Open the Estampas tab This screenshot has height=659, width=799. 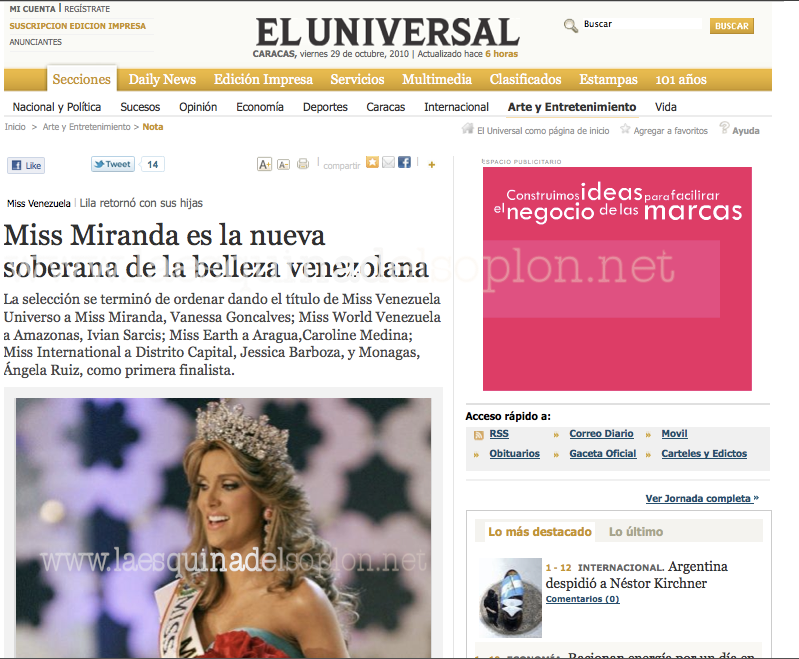tap(608, 80)
